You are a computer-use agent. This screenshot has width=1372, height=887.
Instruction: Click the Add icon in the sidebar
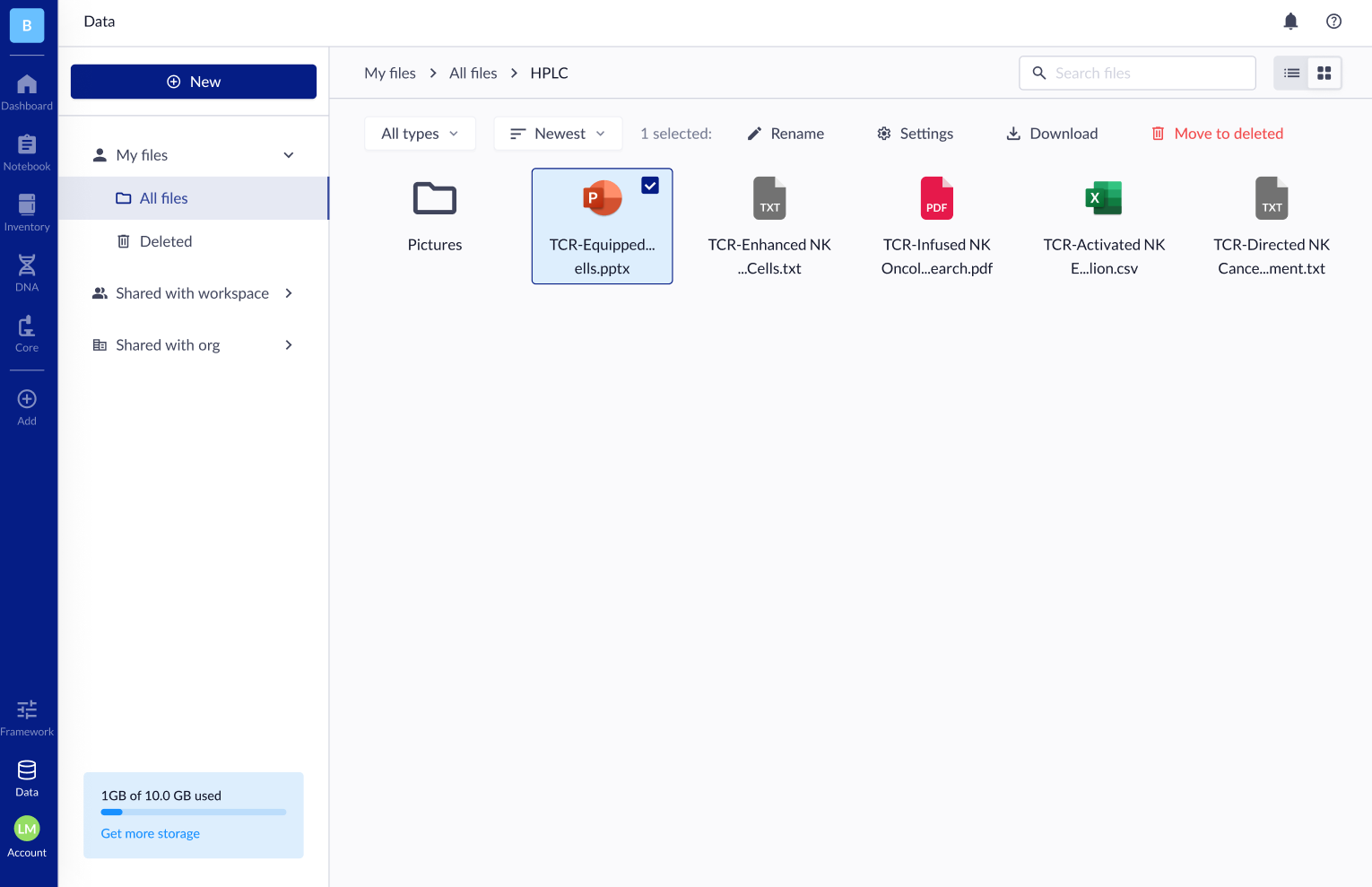[x=27, y=399]
